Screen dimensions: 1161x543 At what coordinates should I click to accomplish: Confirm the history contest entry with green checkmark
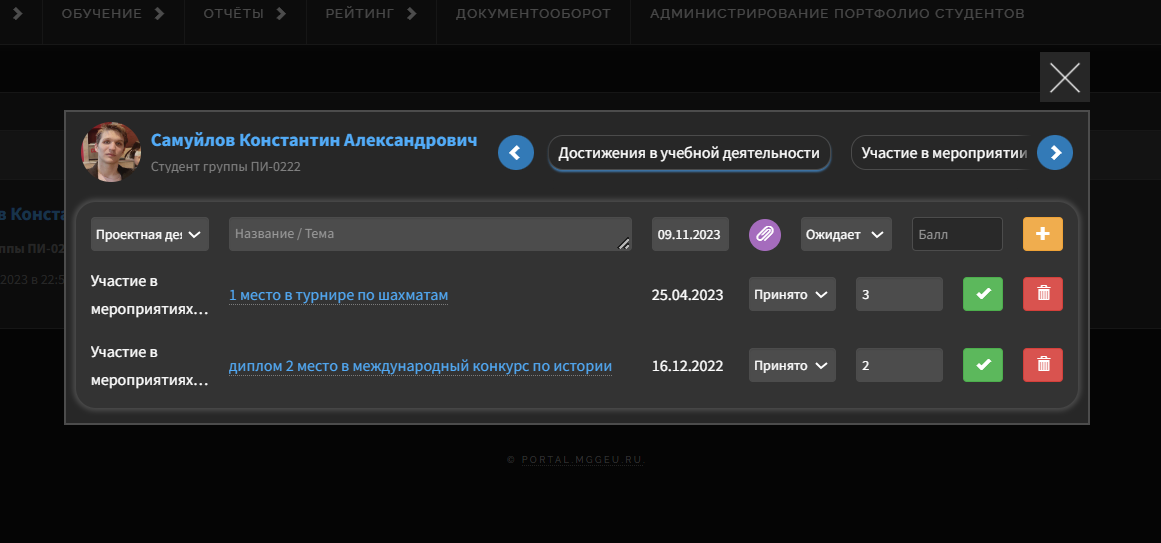tap(982, 365)
